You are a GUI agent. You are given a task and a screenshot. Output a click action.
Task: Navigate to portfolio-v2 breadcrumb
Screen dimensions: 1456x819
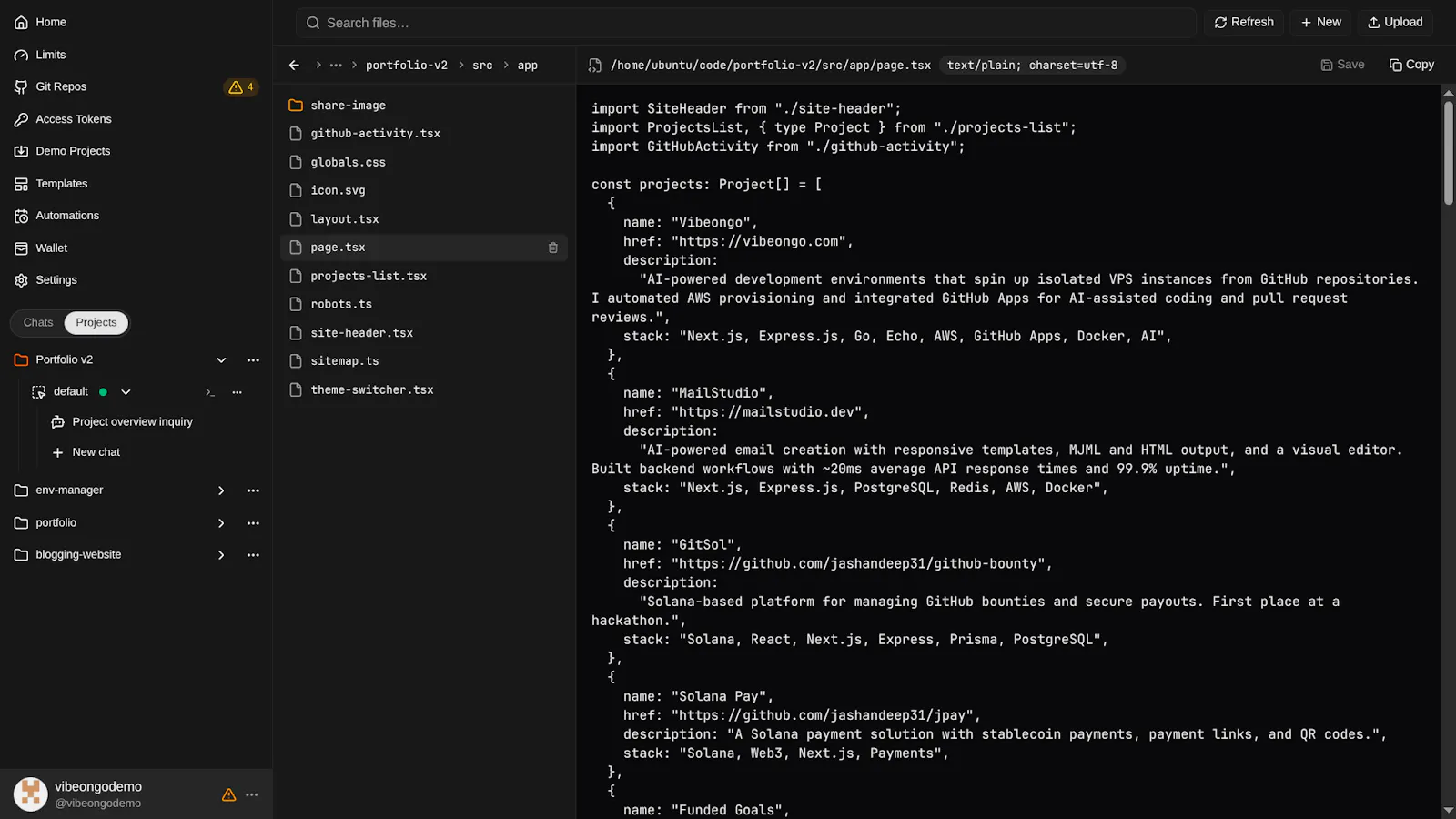tap(407, 66)
